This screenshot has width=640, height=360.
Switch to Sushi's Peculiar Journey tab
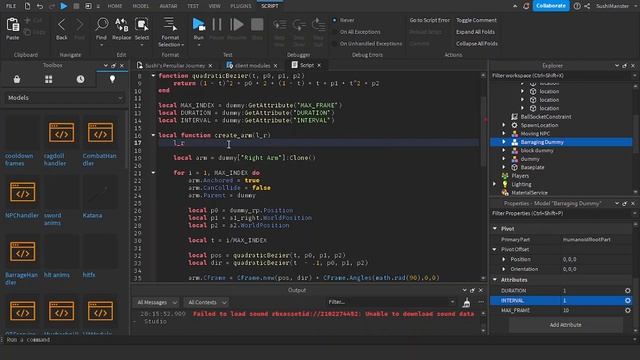pyautogui.click(x=175, y=65)
